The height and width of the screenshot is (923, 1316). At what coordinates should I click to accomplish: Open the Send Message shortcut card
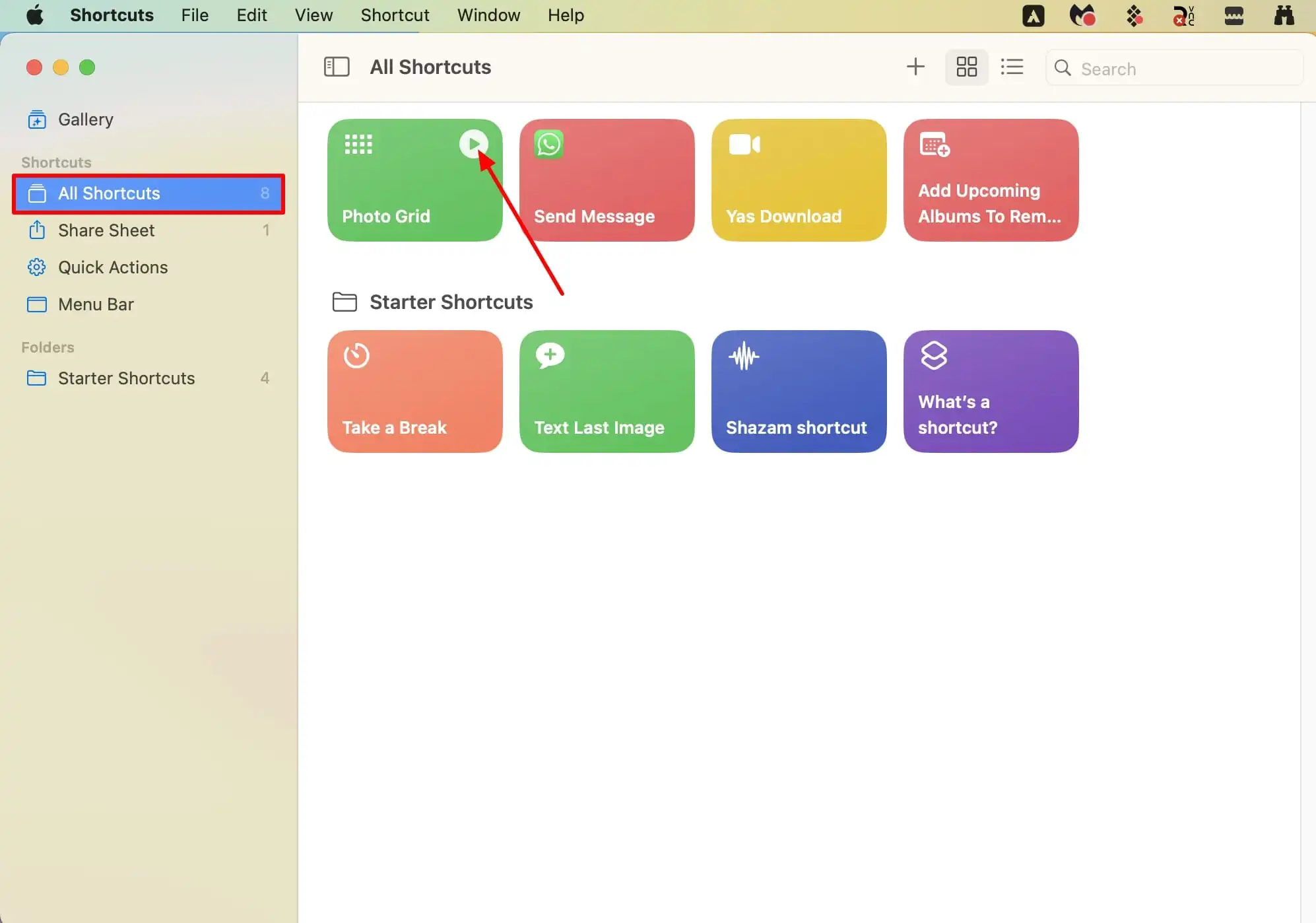coord(607,180)
